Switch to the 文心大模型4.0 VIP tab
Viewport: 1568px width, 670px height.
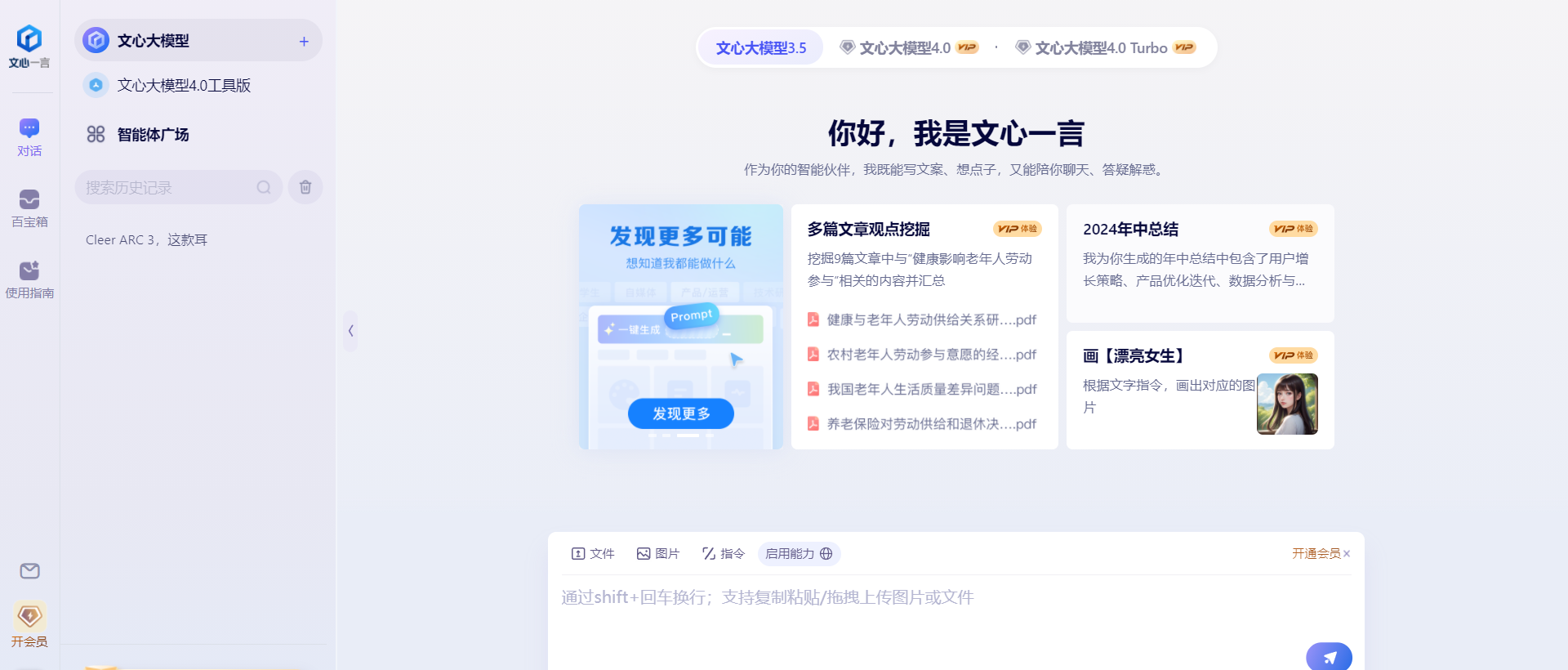click(x=909, y=47)
